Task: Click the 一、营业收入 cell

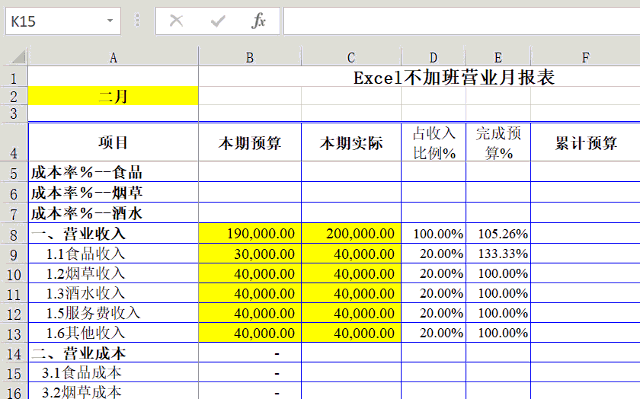Action: tap(113, 234)
